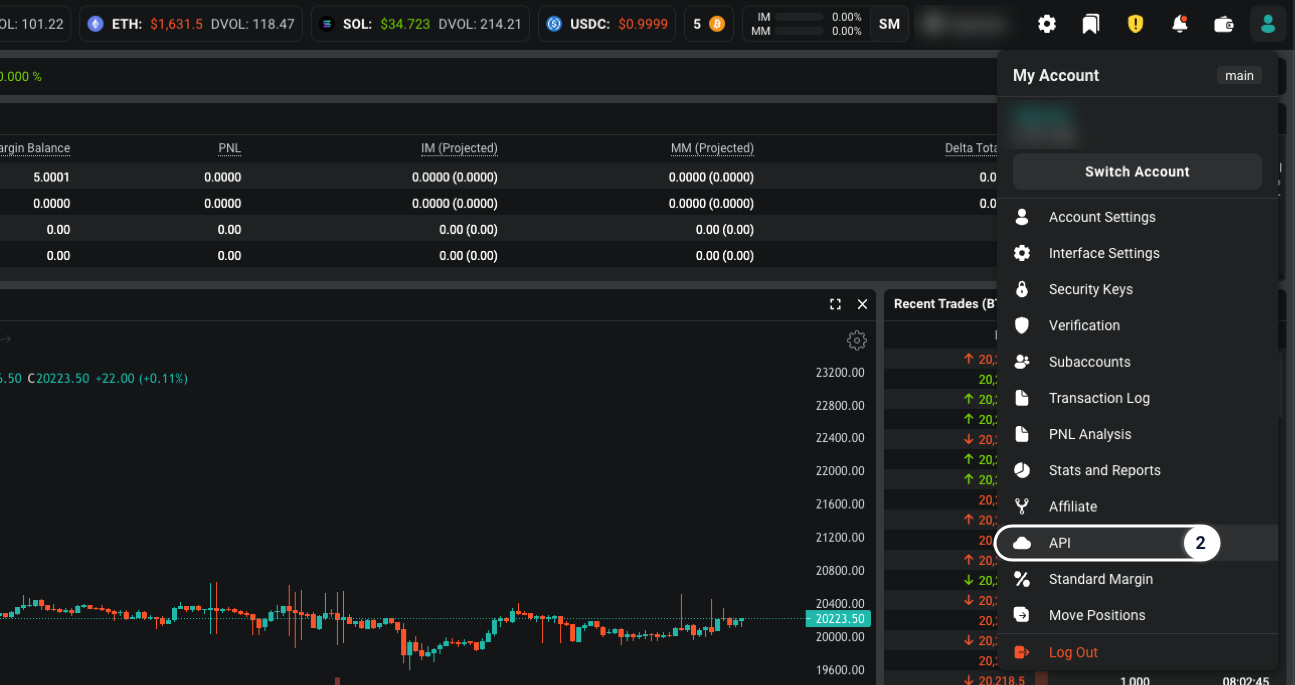Screen dimensions: 1295x685
Task: Open Security Keys menu item
Action: tap(1090, 289)
